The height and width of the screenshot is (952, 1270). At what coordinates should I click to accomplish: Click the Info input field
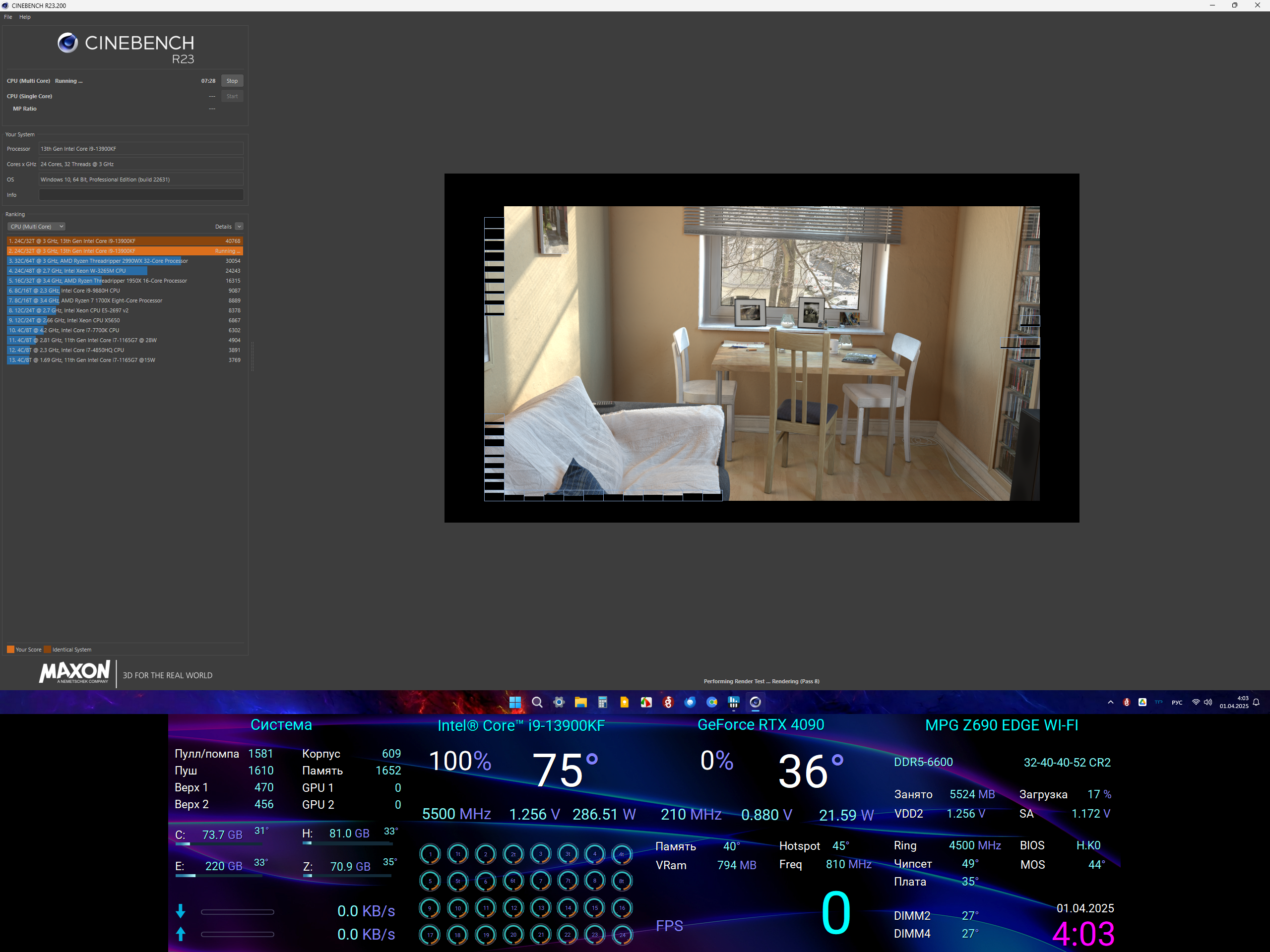coord(141,195)
